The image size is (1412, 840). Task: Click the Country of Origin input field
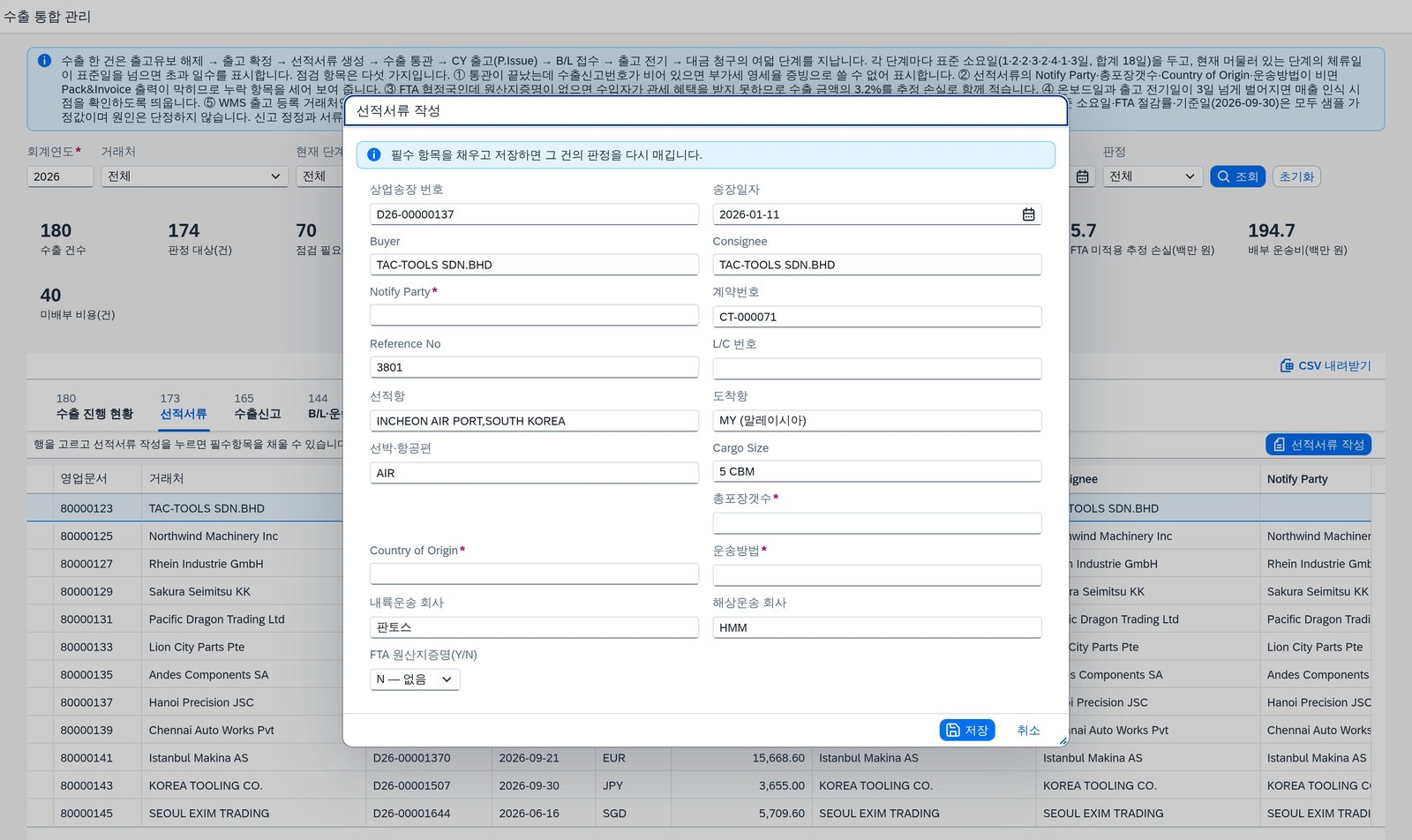534,574
